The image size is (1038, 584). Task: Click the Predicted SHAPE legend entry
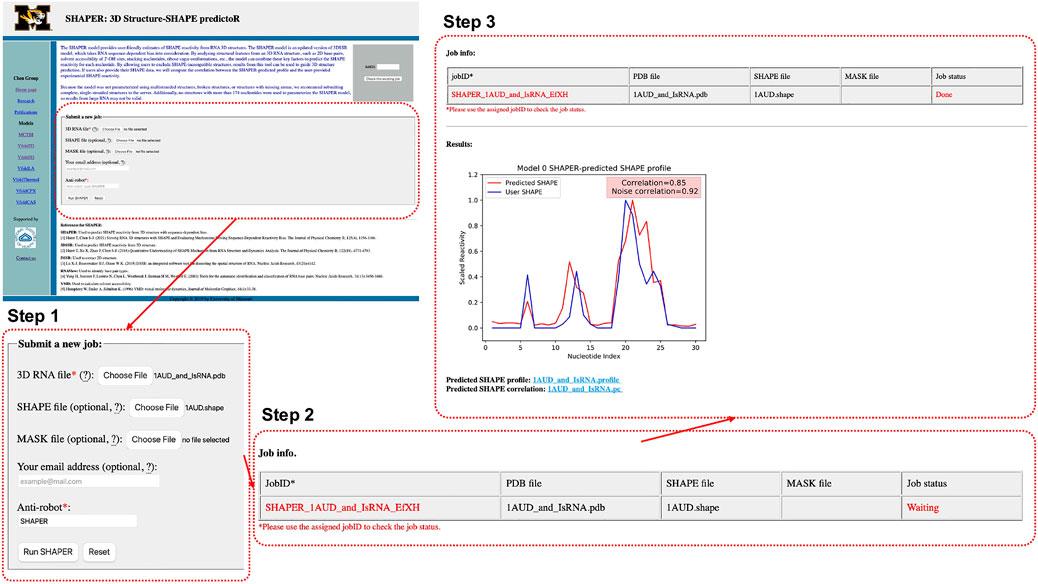tap(523, 183)
